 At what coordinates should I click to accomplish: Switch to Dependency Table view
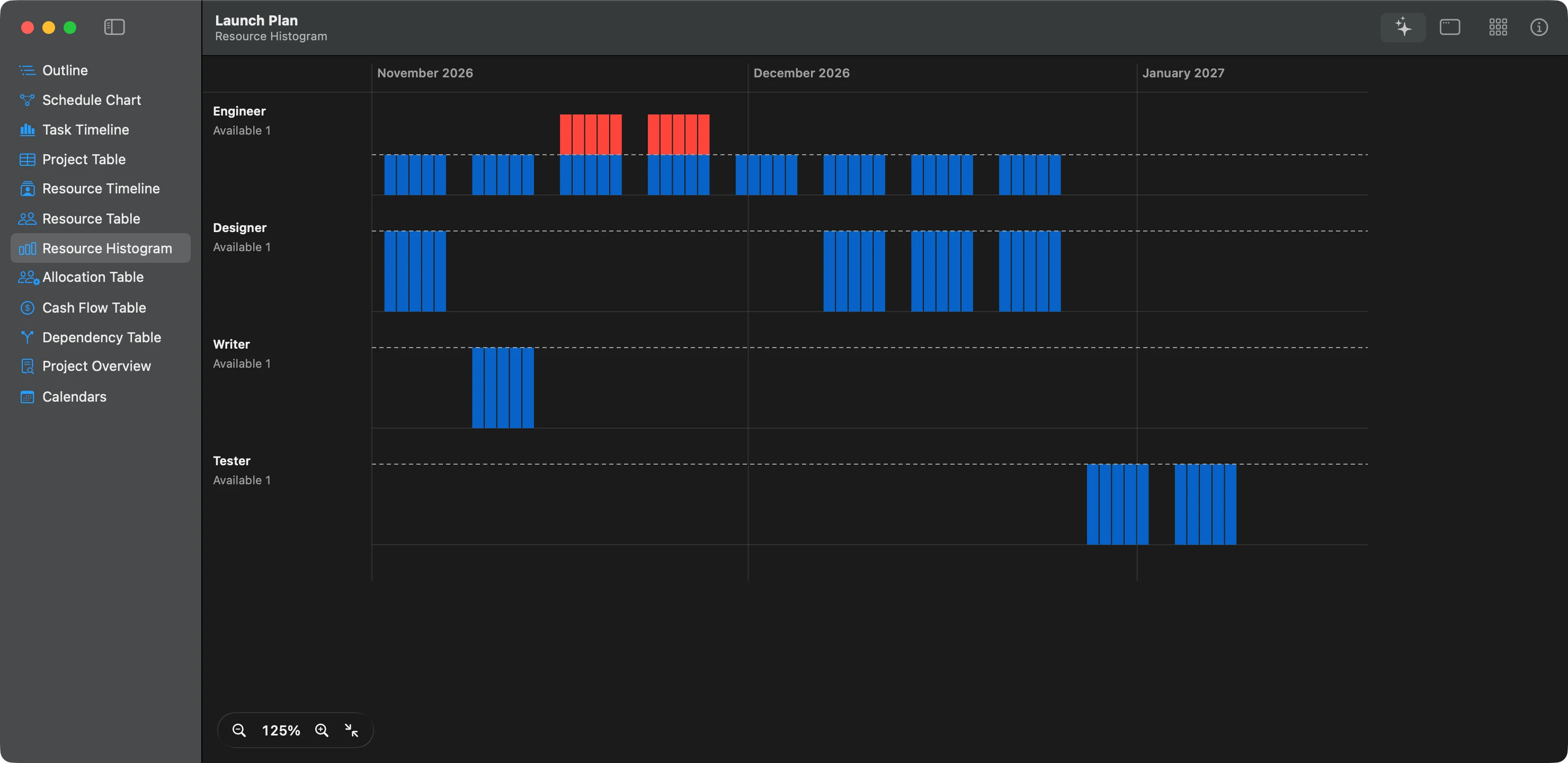click(x=101, y=338)
